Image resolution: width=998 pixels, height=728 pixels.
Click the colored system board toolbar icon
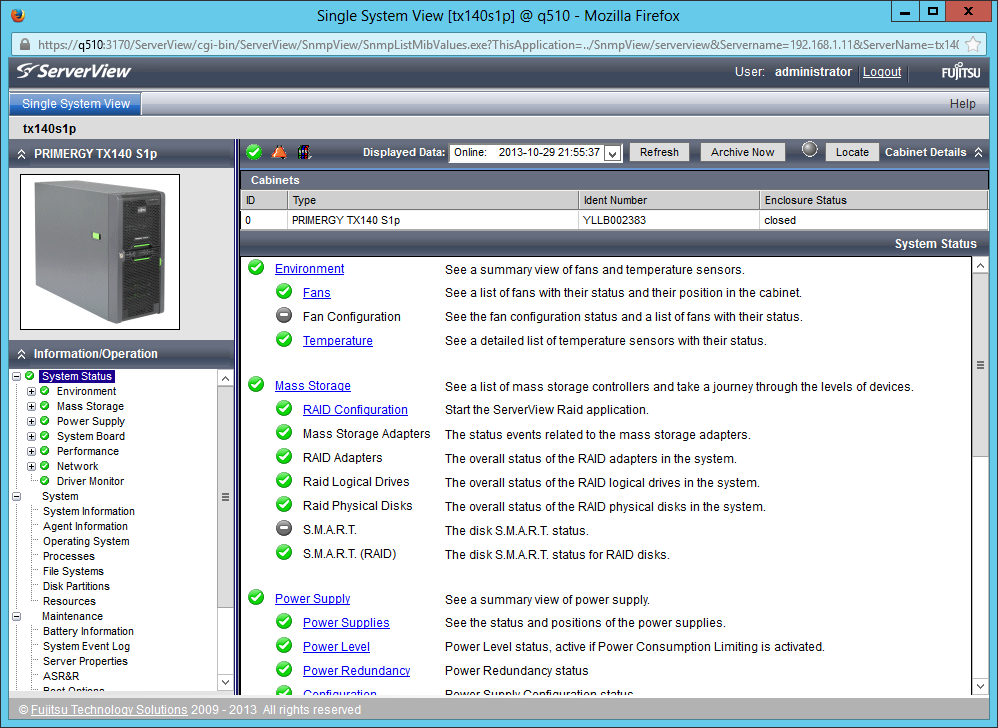coord(304,152)
